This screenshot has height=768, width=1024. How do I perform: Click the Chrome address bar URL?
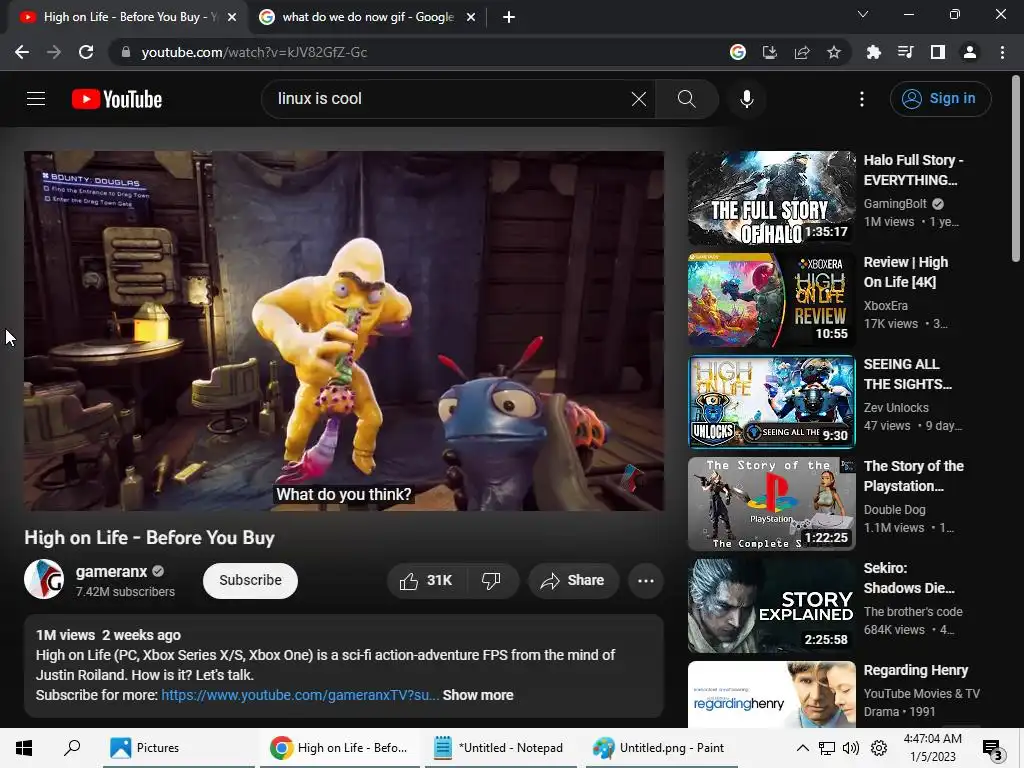(255, 52)
